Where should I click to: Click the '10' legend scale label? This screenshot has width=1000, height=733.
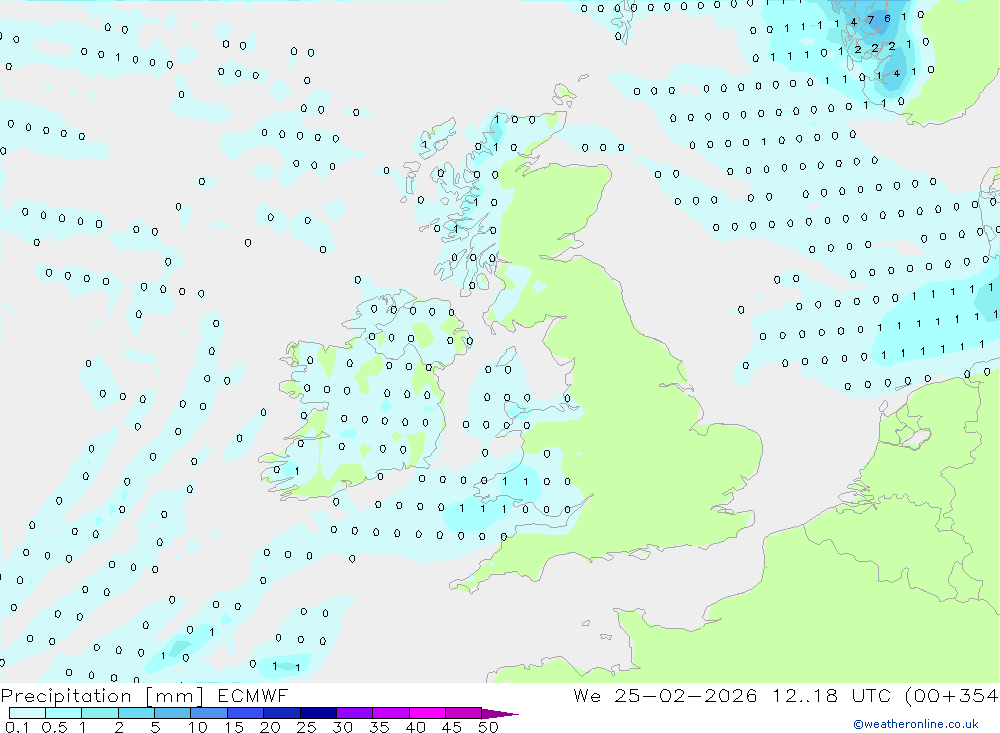(x=198, y=727)
